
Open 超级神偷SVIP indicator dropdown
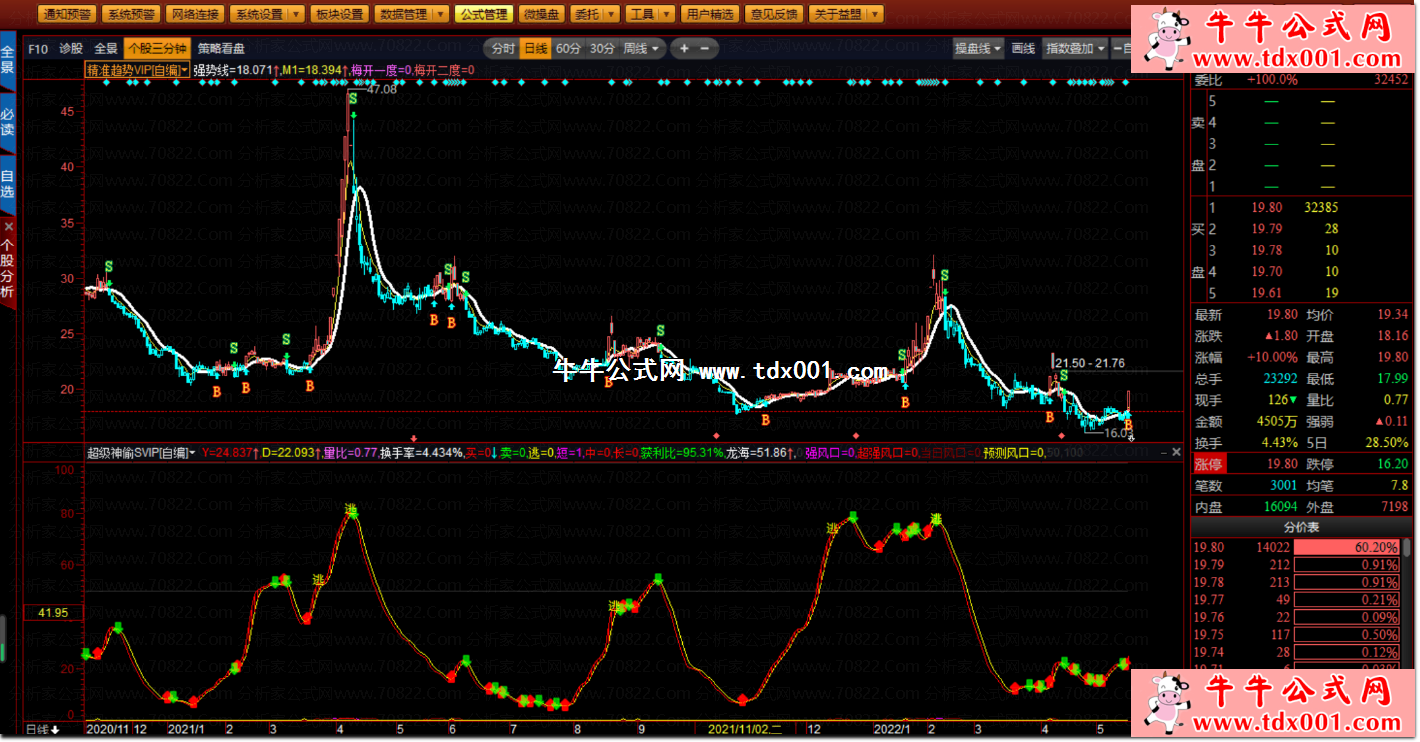click(141, 453)
